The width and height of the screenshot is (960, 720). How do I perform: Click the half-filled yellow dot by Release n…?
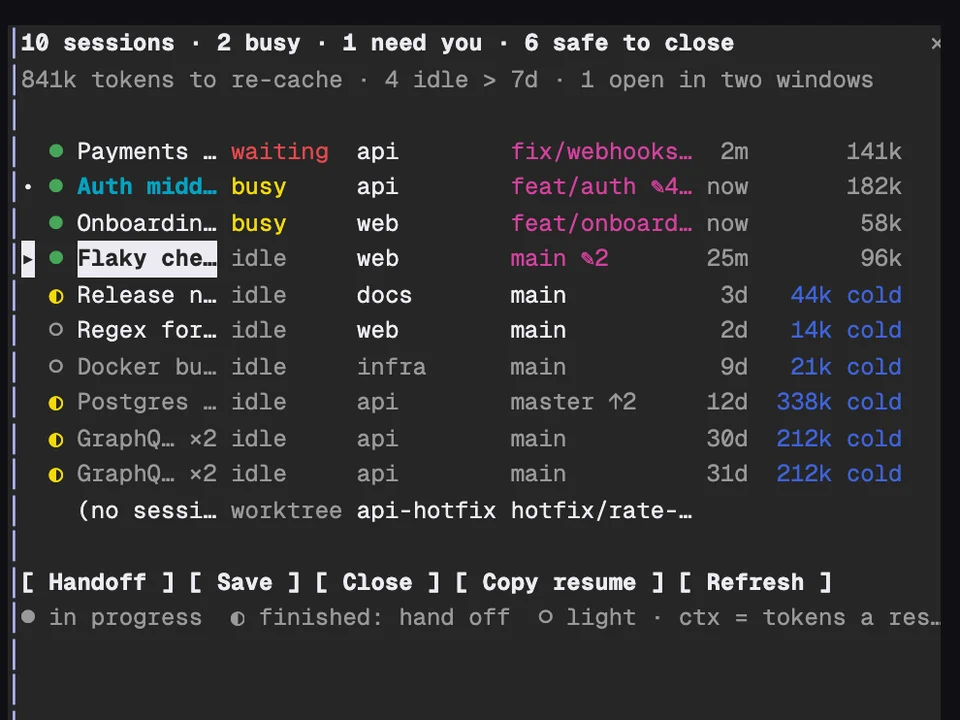coord(56,296)
